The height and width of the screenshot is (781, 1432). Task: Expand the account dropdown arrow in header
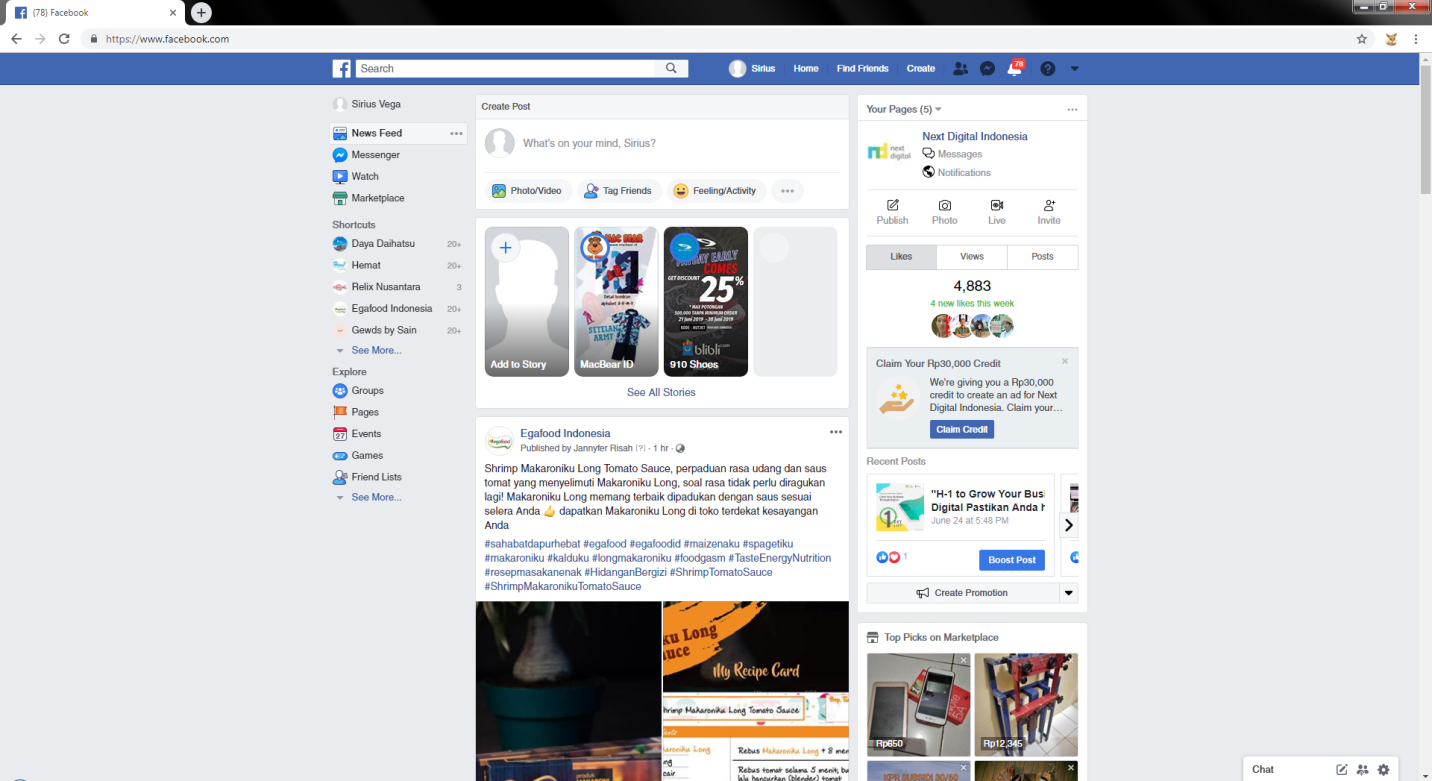tap(1075, 69)
